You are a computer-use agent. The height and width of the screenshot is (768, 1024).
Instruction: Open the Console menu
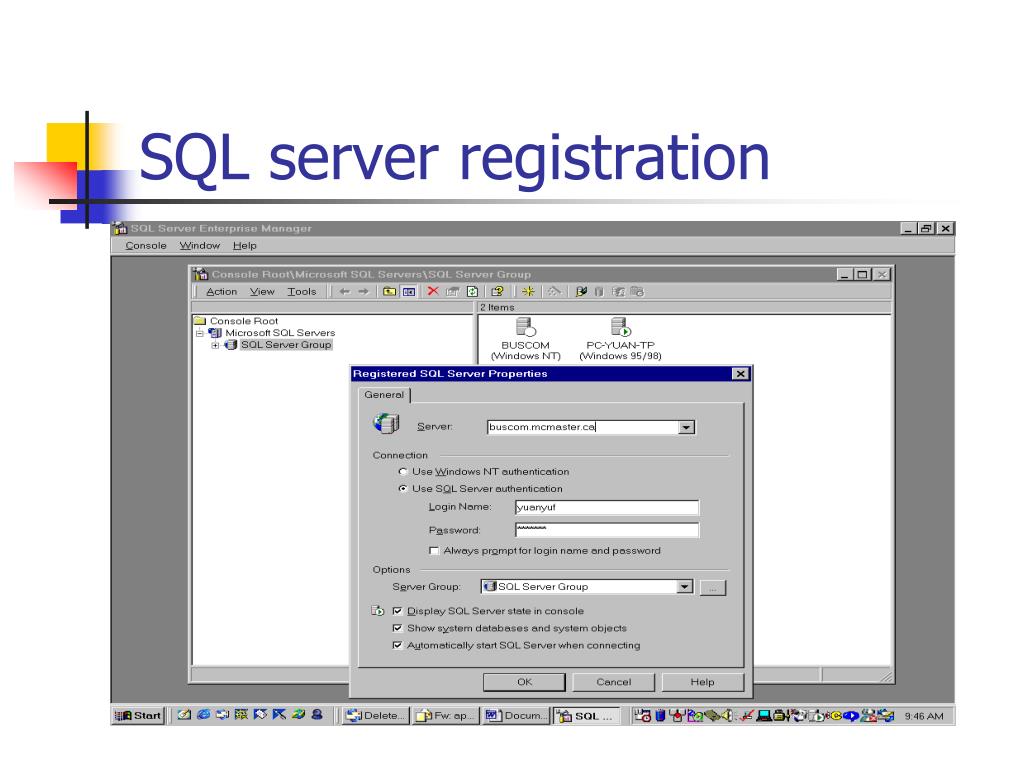tap(146, 246)
